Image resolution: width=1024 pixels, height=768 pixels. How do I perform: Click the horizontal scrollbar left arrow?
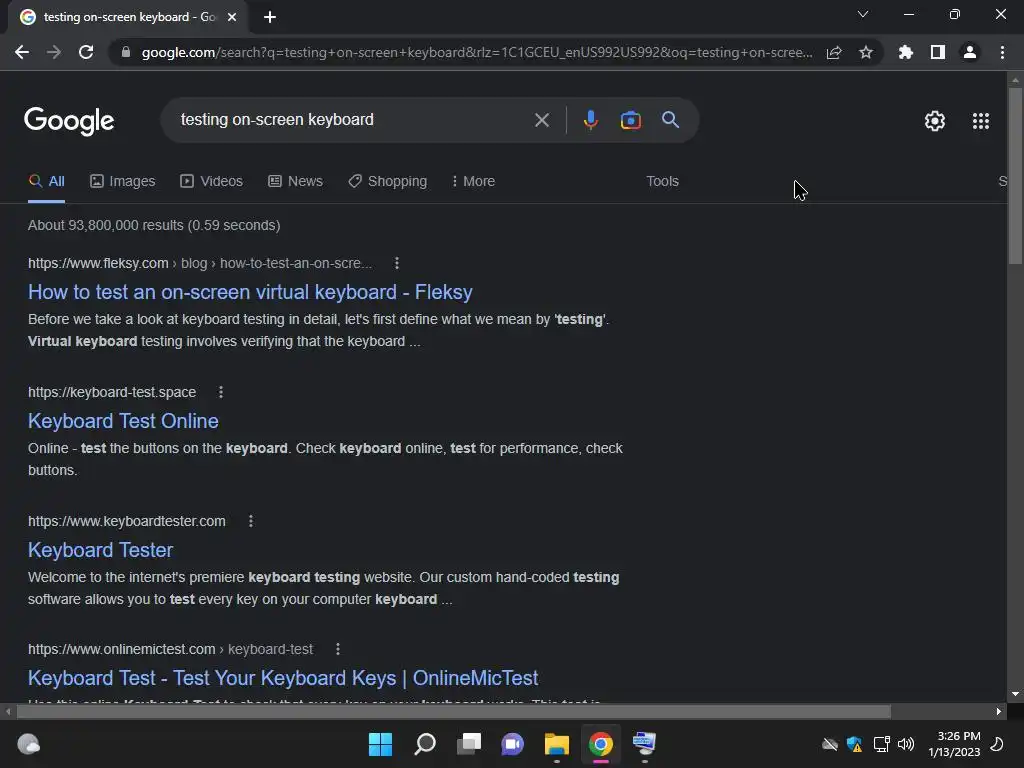pos(8,711)
